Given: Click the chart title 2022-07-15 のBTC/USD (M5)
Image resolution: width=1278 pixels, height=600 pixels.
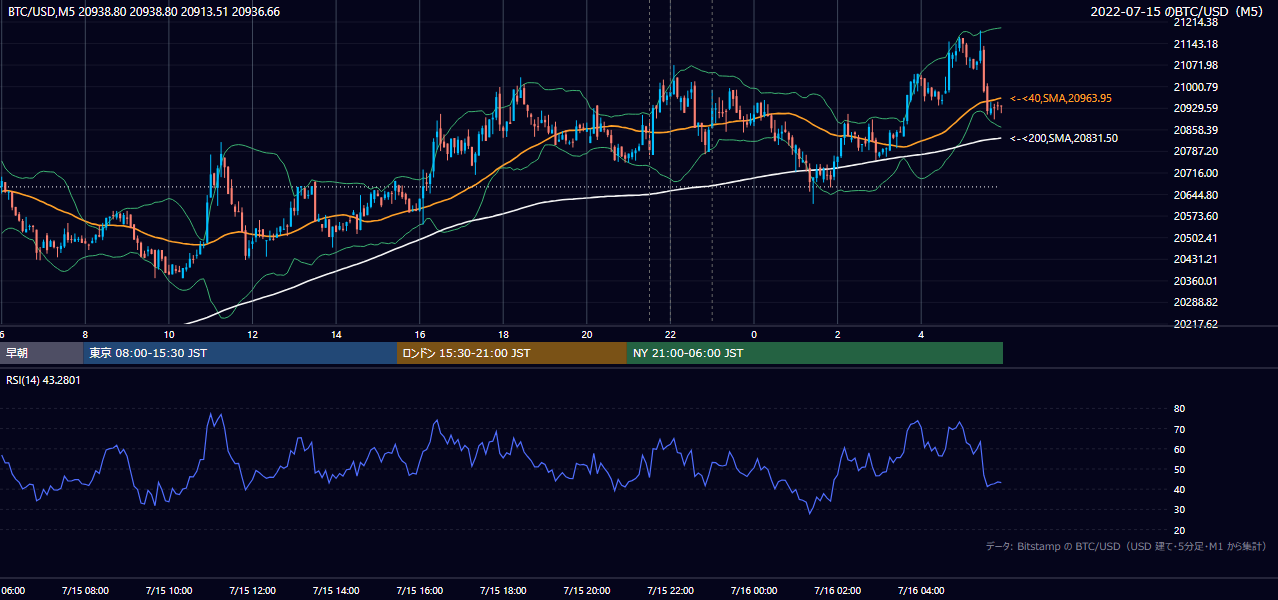Looking at the screenshot, I should [1179, 12].
